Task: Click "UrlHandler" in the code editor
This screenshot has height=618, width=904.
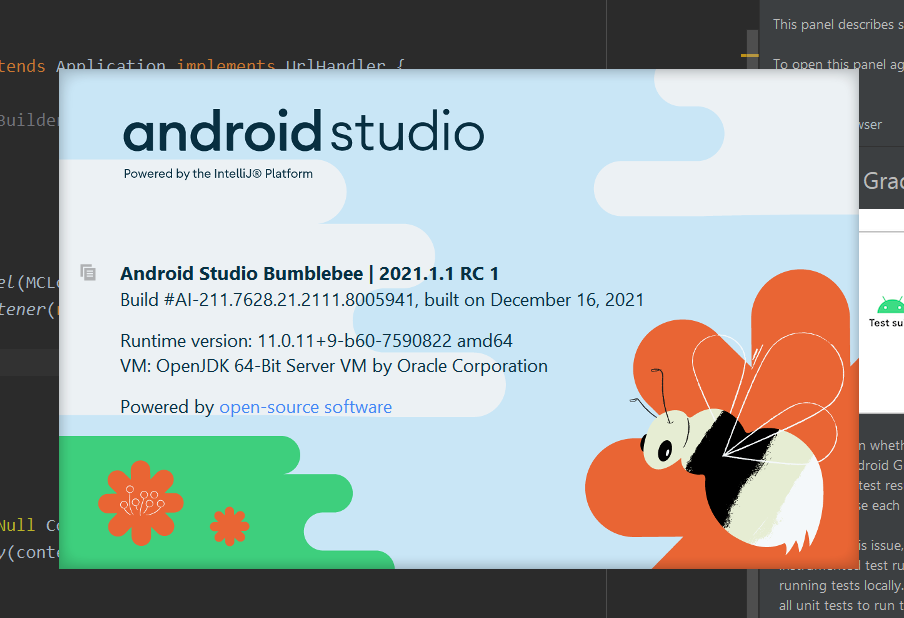Action: pos(336,65)
